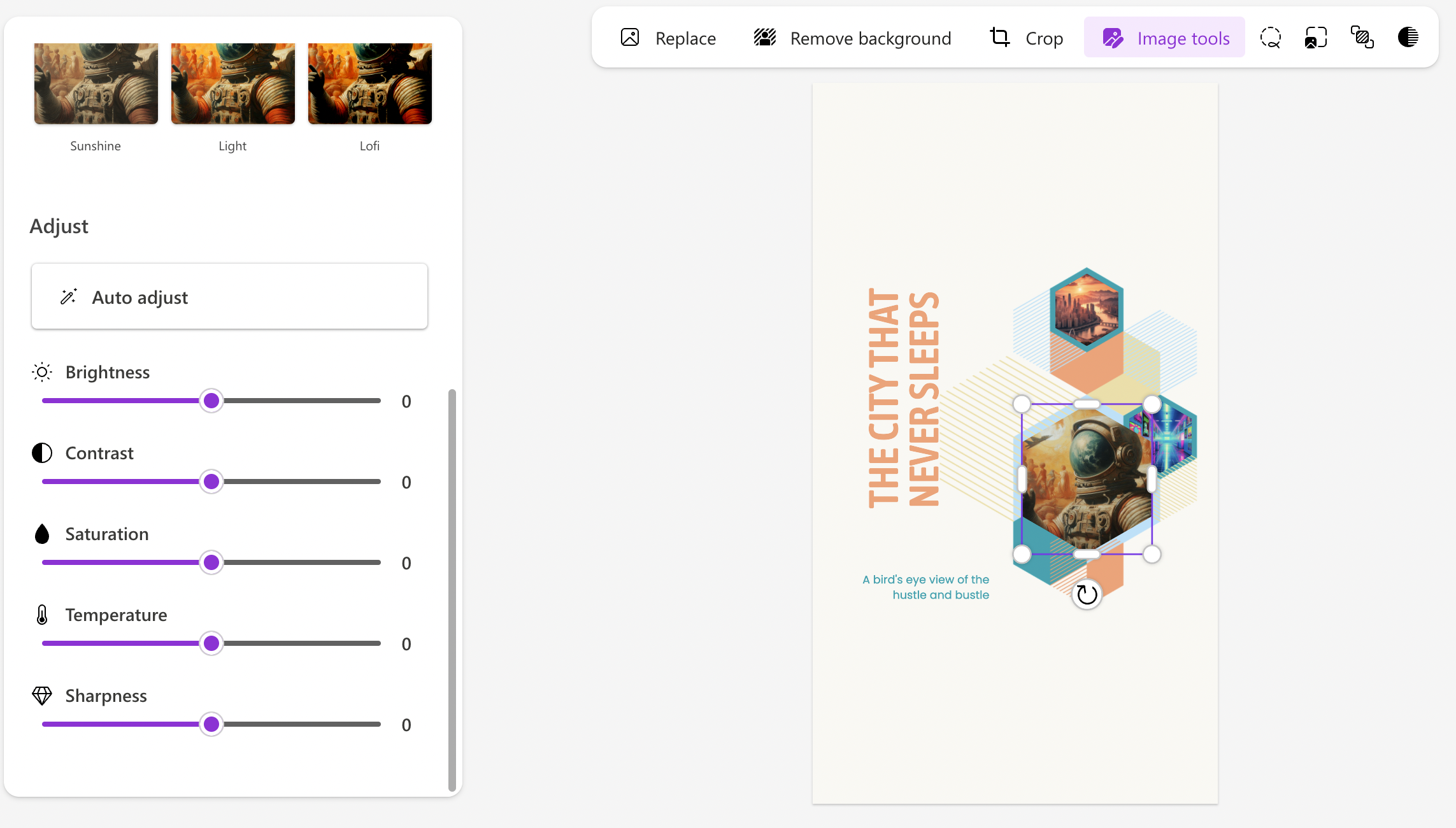This screenshot has width=1456, height=828.
Task: Apply the Light filter thumbnail
Action: (233, 83)
